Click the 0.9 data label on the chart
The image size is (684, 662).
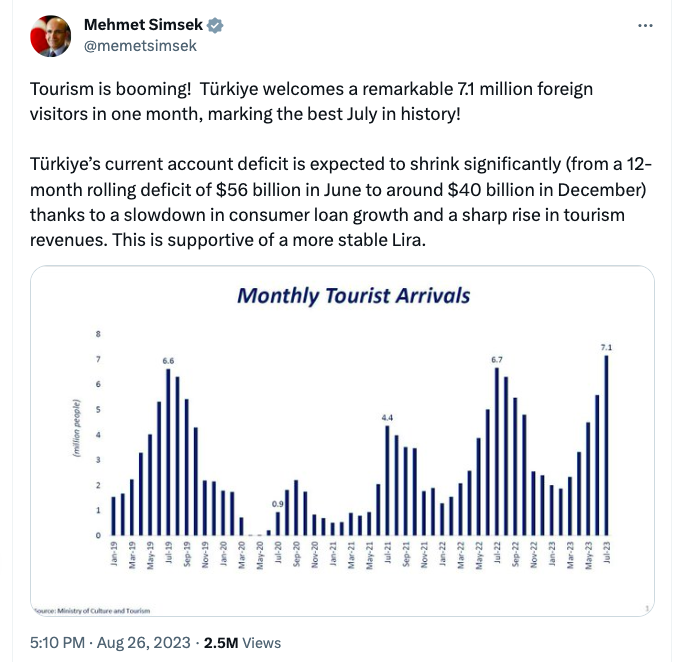coord(278,503)
